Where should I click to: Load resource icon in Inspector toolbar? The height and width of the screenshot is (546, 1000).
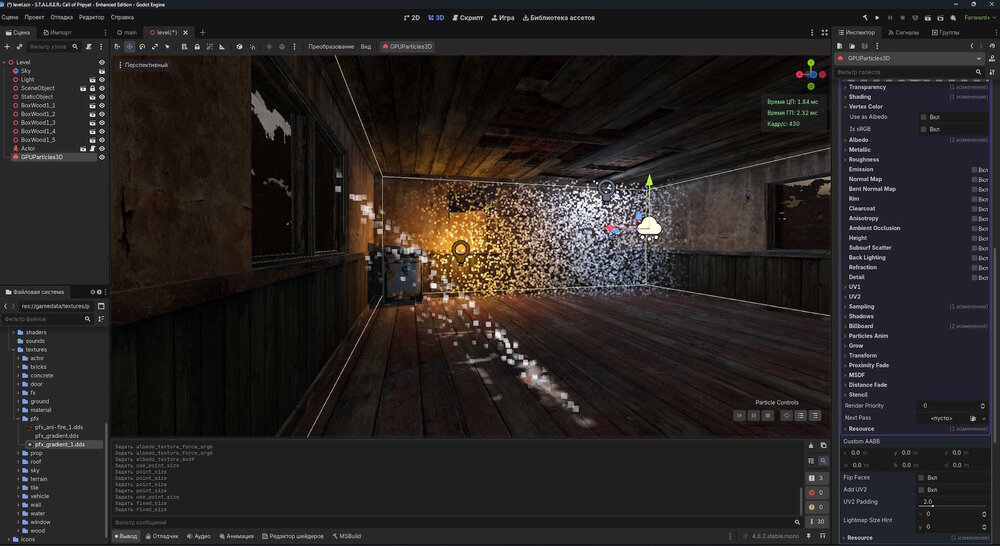tap(852, 46)
